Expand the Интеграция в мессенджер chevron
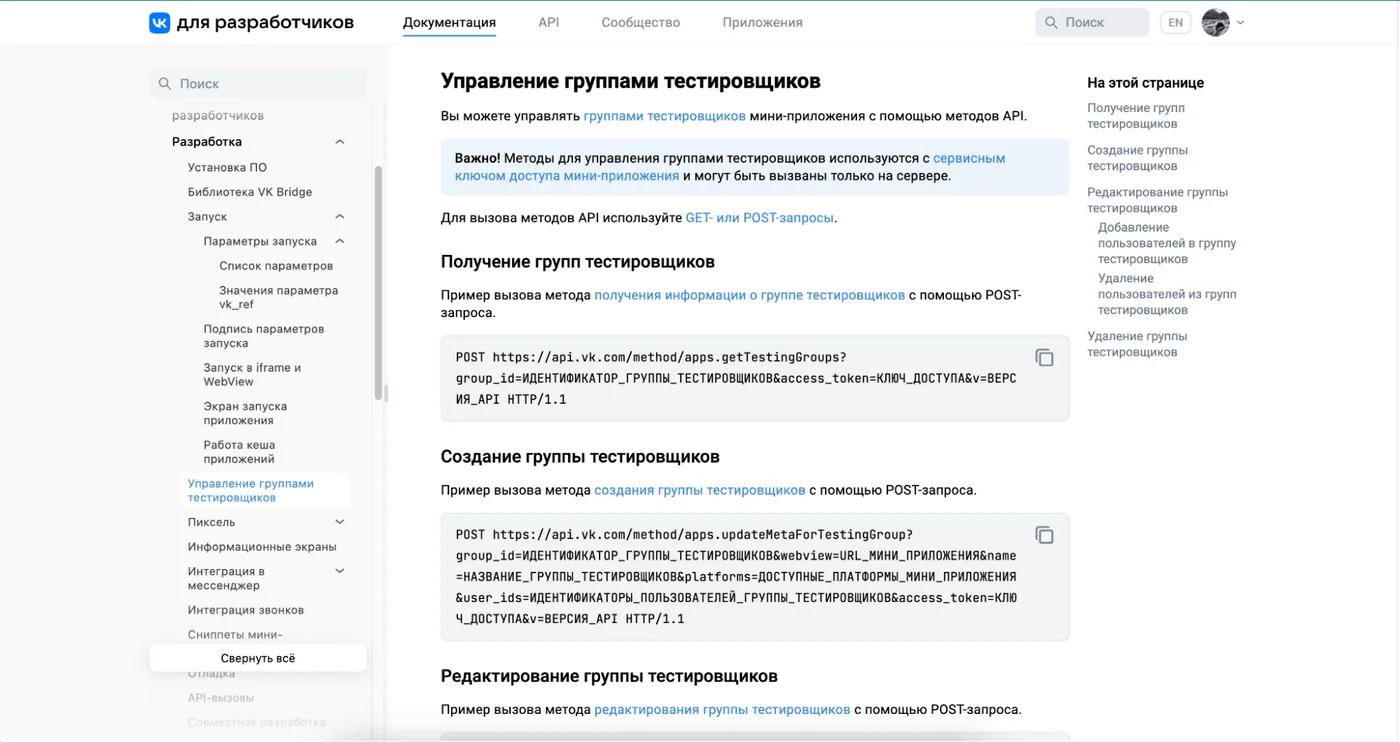Viewport: 1400px width, 742px height. pos(339,571)
